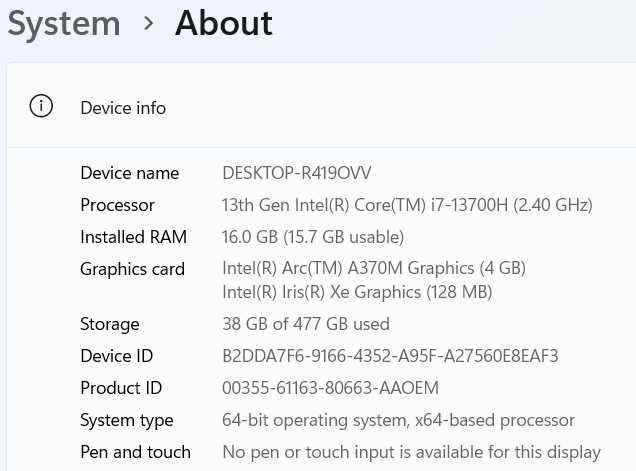
Task: Select Device ID value B2DDA7F6-9166-4352-A95F-A27560E8EAF3
Action: pos(390,356)
